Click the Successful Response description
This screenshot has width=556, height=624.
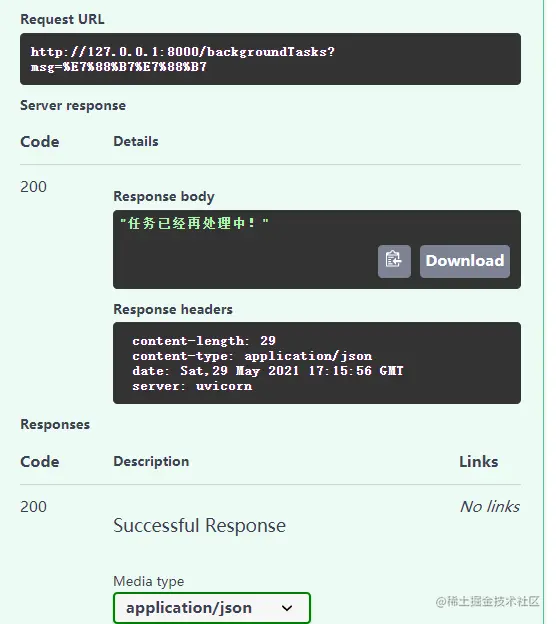coord(199,525)
